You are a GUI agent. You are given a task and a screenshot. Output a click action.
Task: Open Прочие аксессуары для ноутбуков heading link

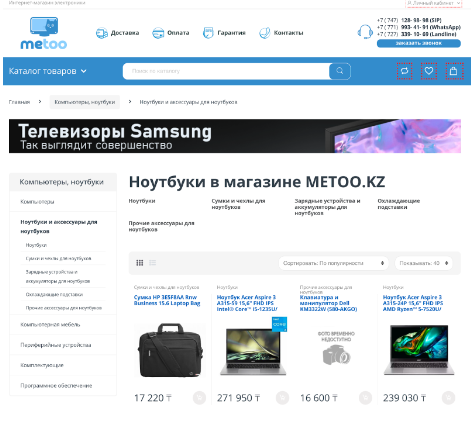[162, 226]
